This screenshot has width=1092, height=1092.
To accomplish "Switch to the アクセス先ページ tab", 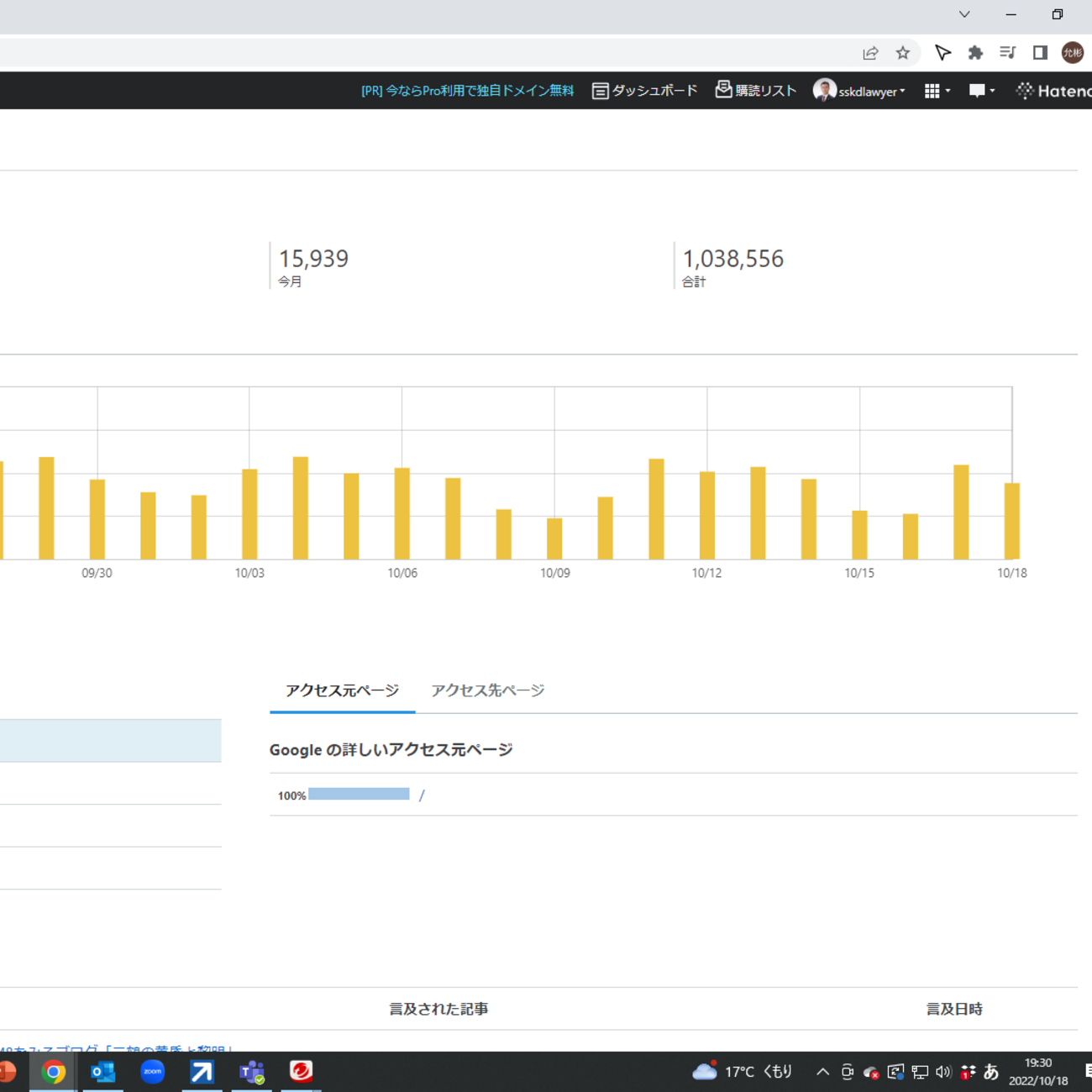I will click(x=487, y=690).
